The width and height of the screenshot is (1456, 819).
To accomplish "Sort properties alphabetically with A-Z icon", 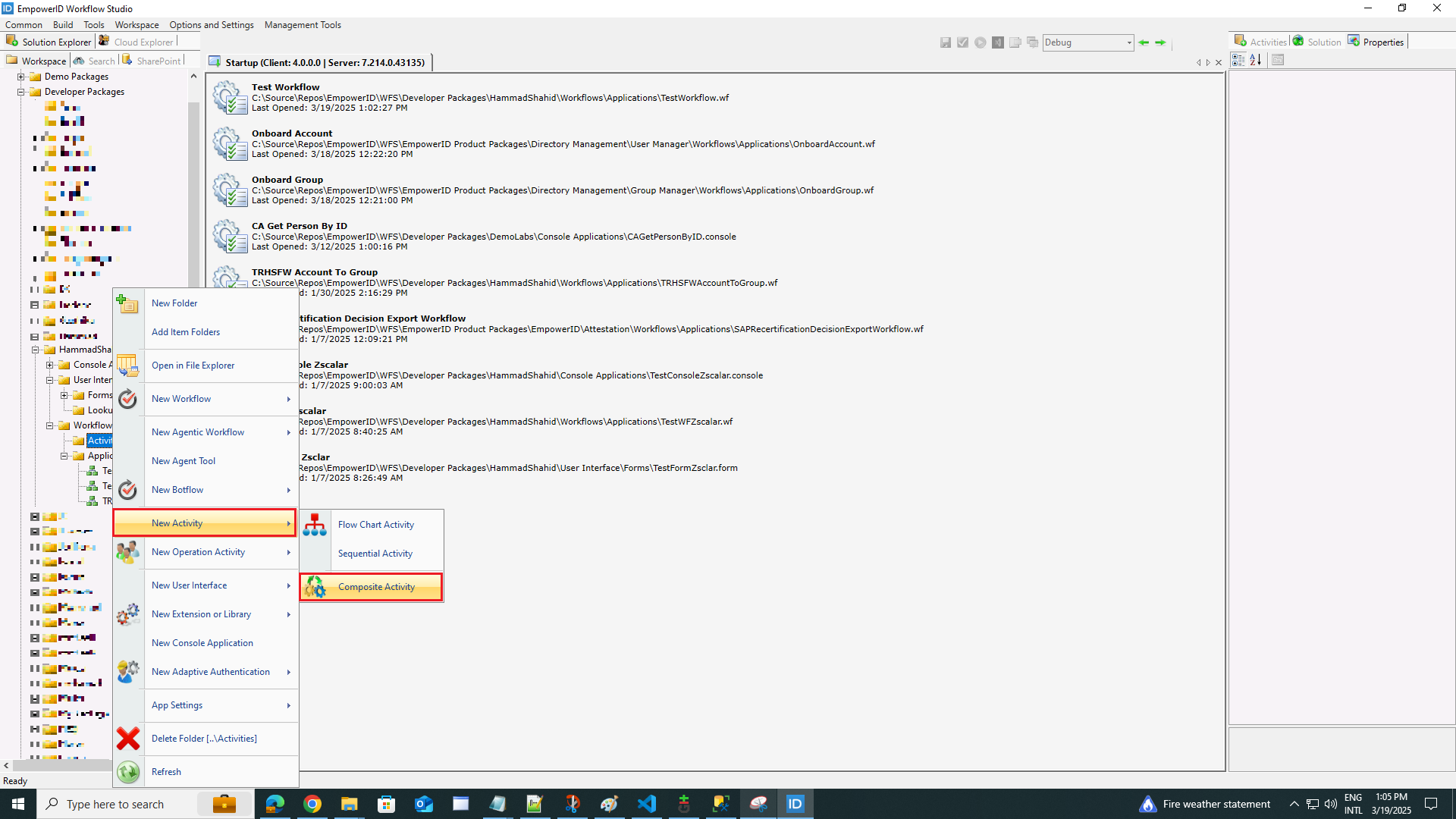I will [1256, 60].
